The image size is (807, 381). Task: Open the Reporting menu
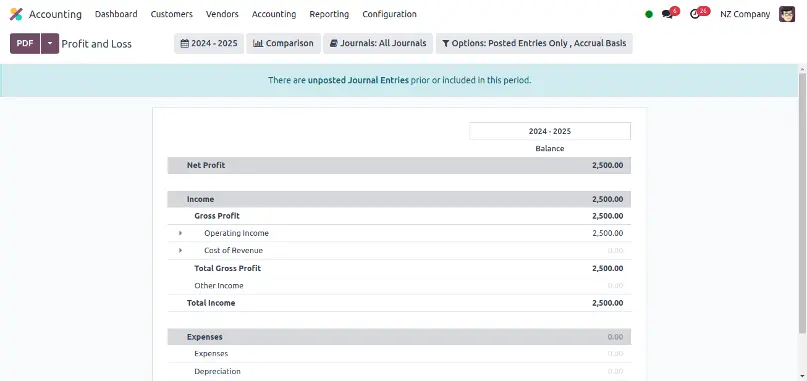point(329,14)
